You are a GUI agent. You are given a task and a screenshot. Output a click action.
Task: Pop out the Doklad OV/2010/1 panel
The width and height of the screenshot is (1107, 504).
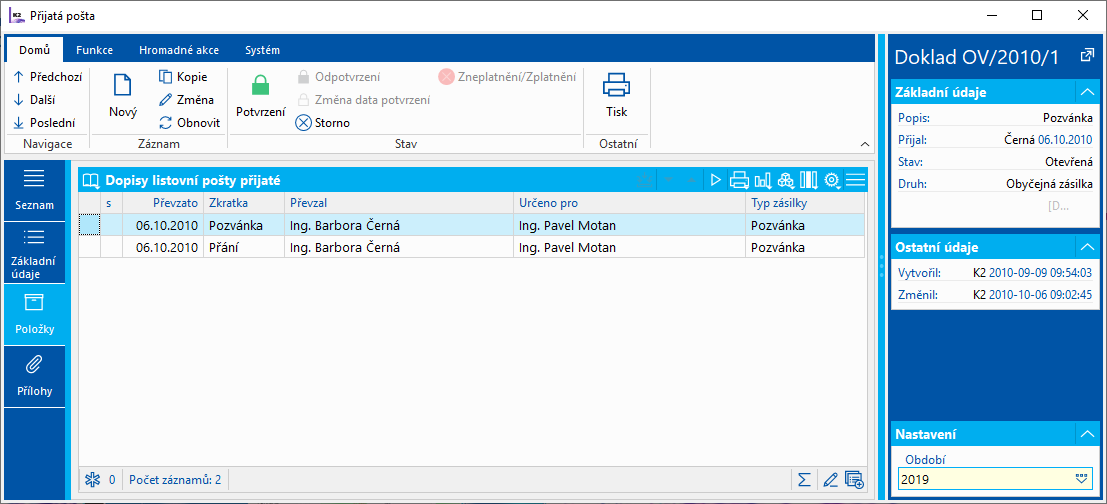point(1087,56)
